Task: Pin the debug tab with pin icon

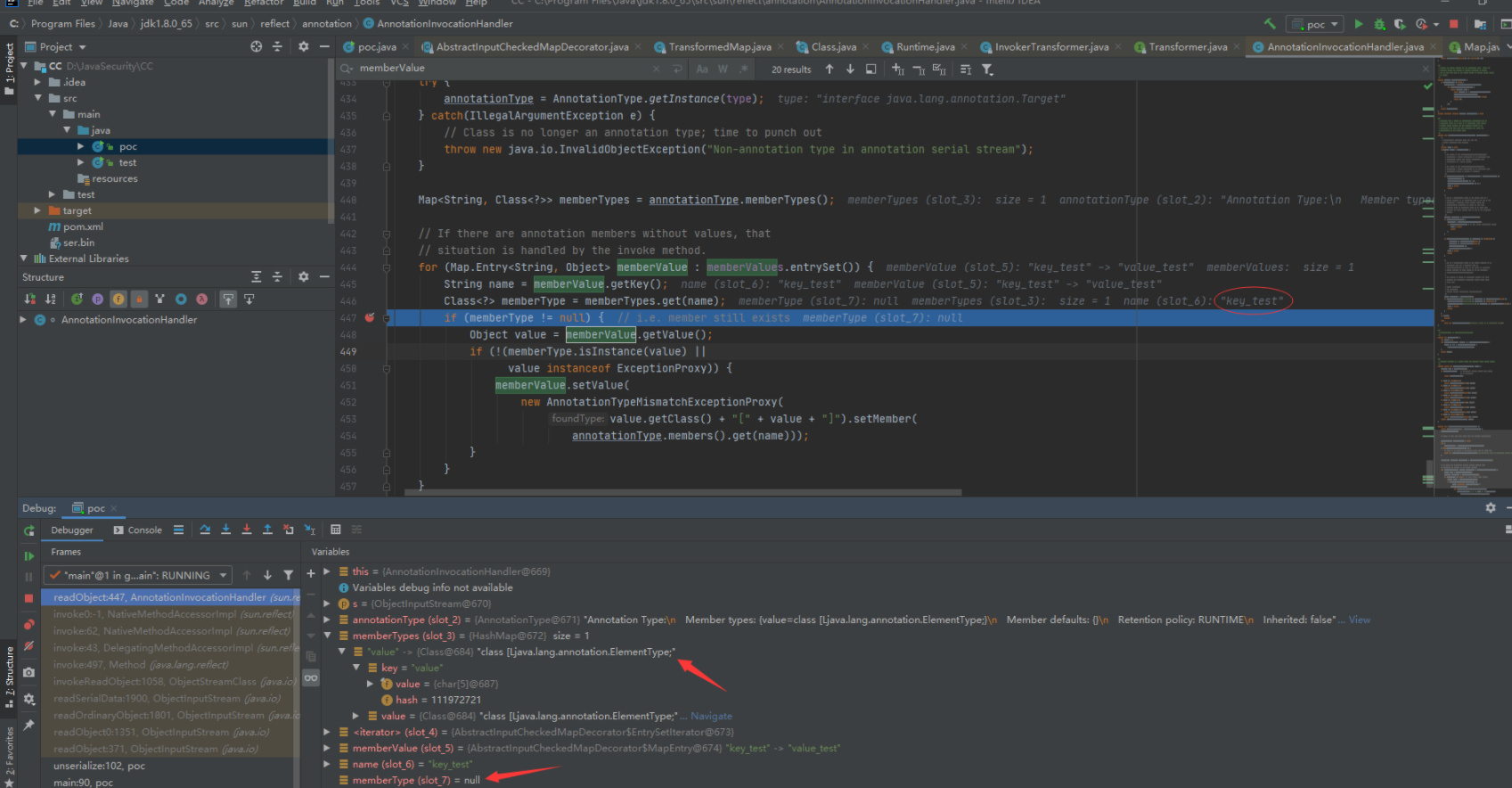Action: 29,725
